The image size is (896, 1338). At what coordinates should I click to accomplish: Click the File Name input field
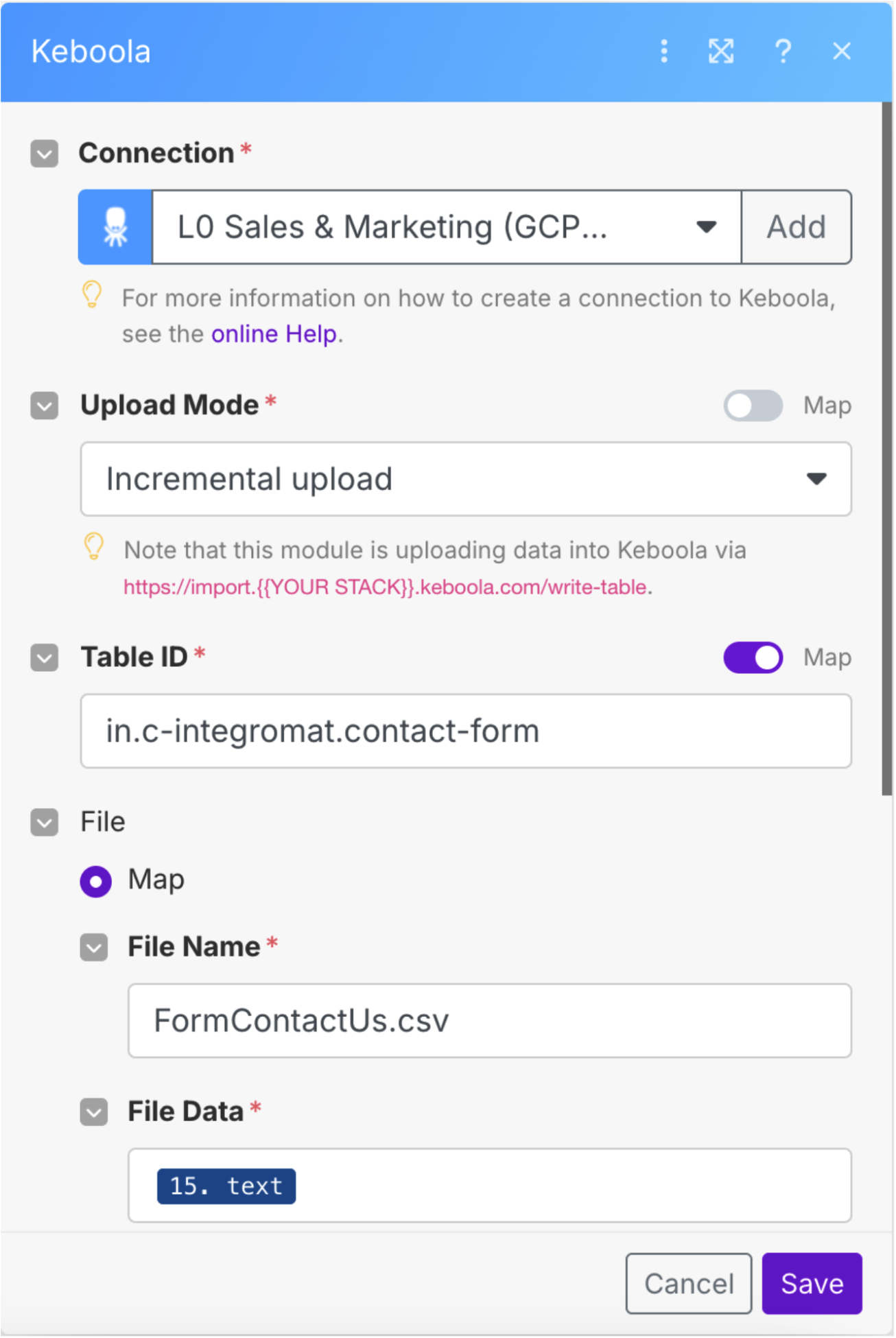[x=490, y=1020]
